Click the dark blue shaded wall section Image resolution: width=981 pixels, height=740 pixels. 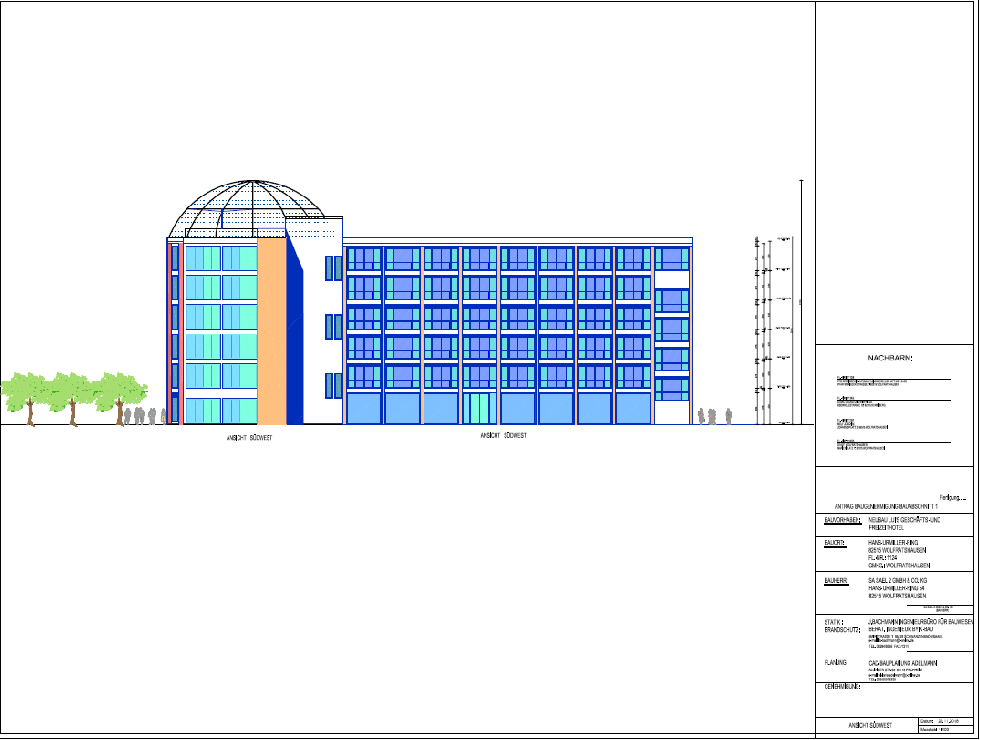pos(295,332)
